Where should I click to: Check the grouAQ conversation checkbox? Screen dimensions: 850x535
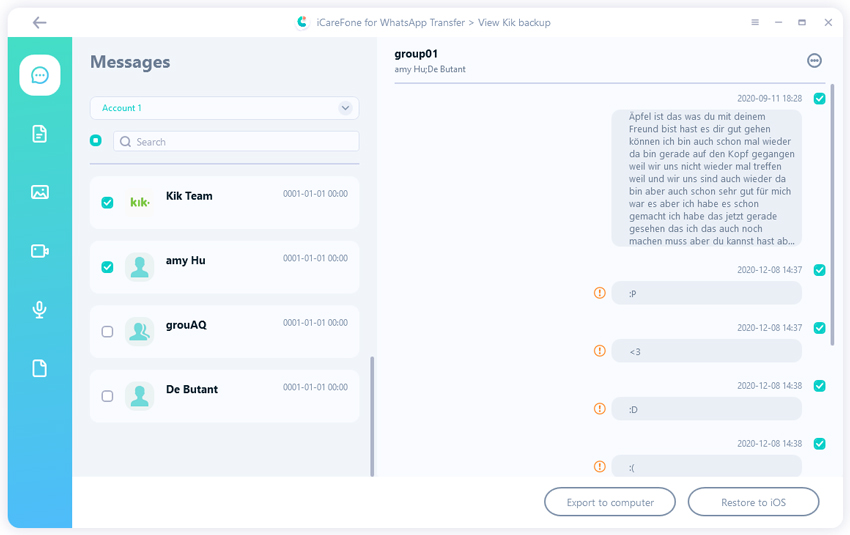click(x=107, y=332)
